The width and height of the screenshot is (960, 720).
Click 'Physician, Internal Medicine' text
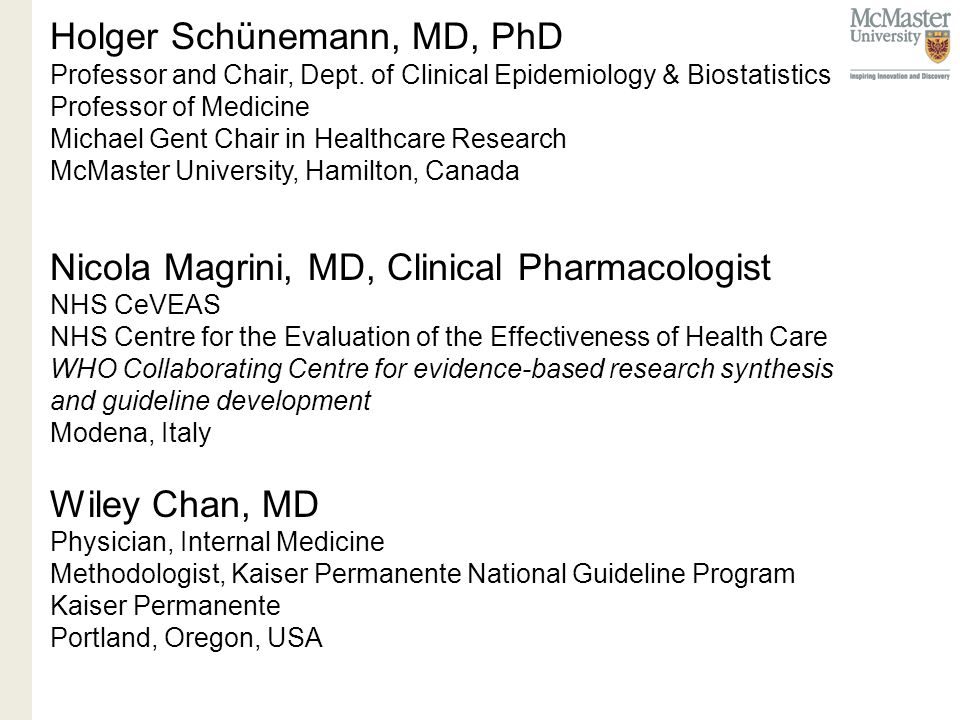tap(217, 542)
